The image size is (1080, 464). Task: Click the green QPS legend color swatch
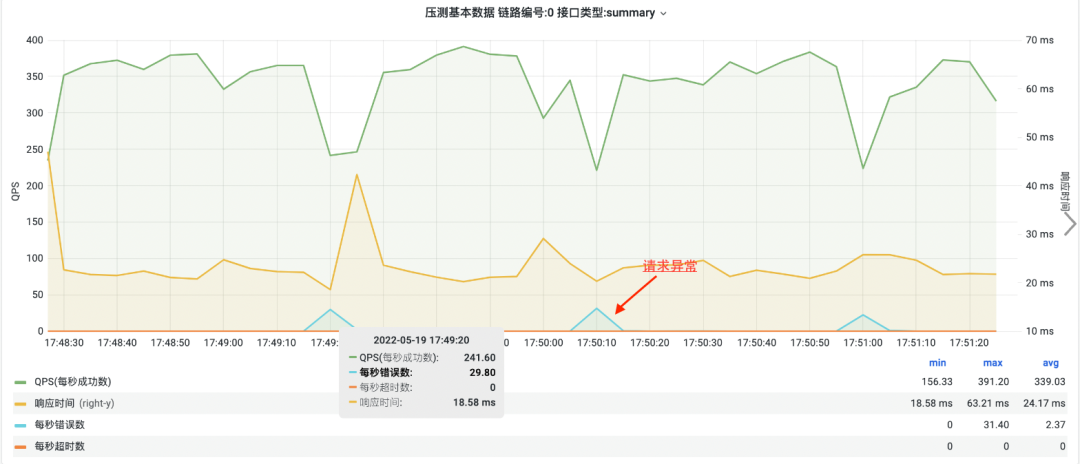20,382
